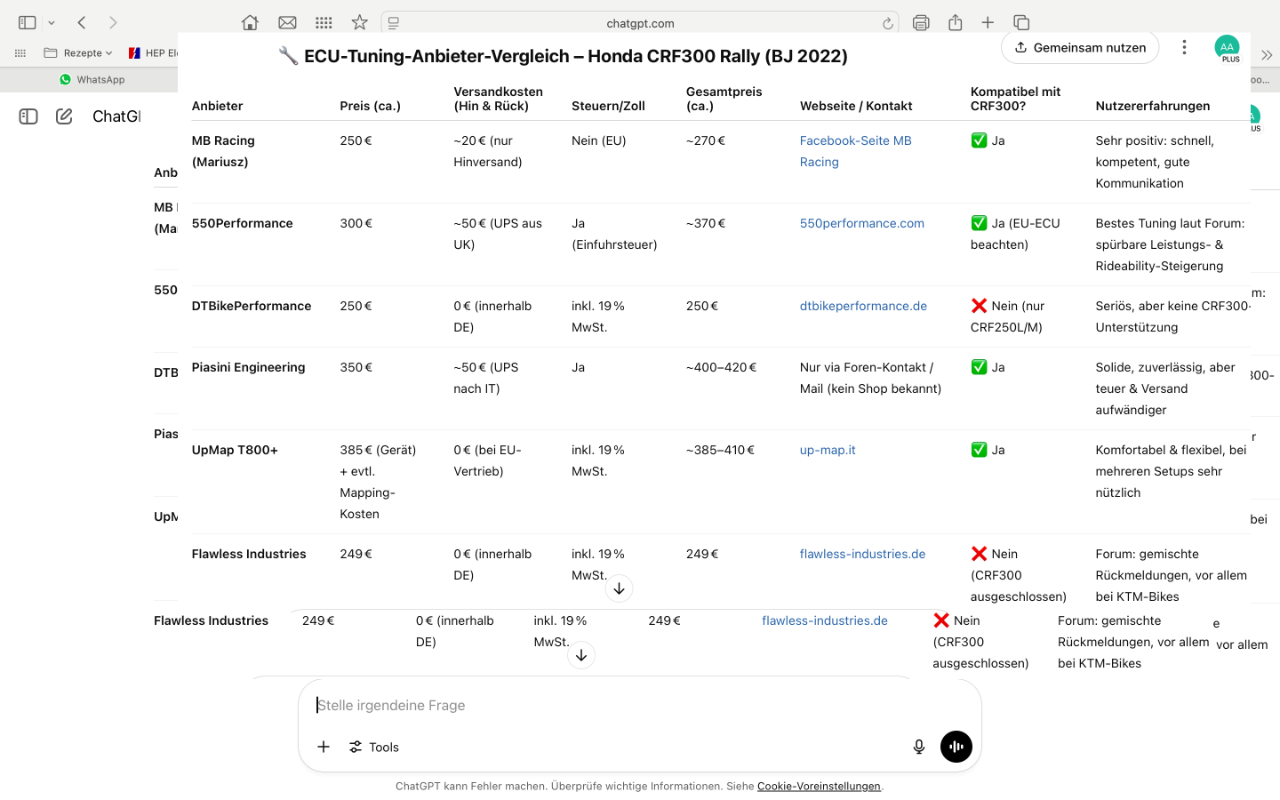Screen dimensions: 1280x800
Task: Open the 550performance.com link
Action: click(x=861, y=223)
